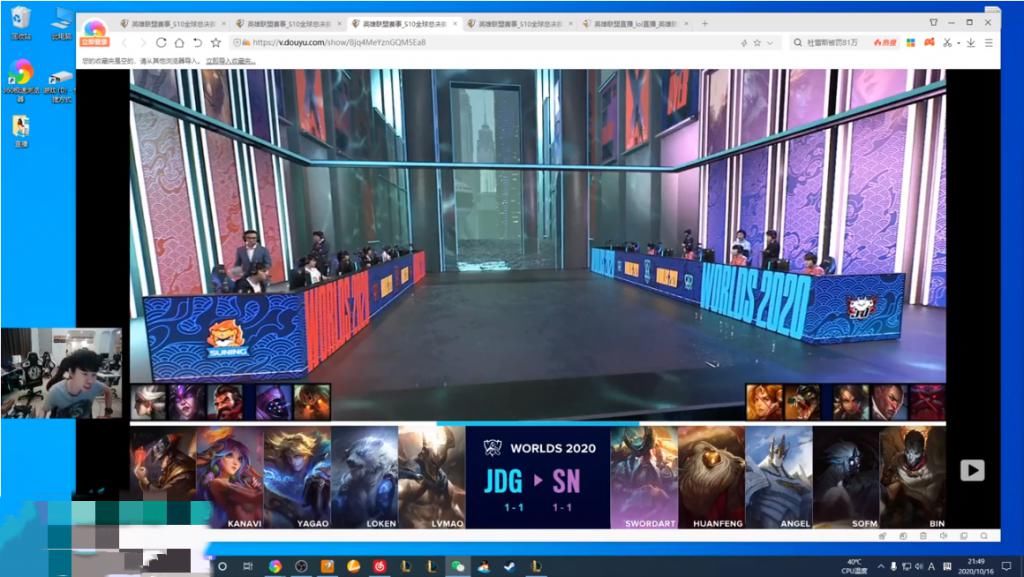Switch to the fourth browser tab
The width and height of the screenshot is (1024, 577).
pyautogui.click(x=520, y=23)
